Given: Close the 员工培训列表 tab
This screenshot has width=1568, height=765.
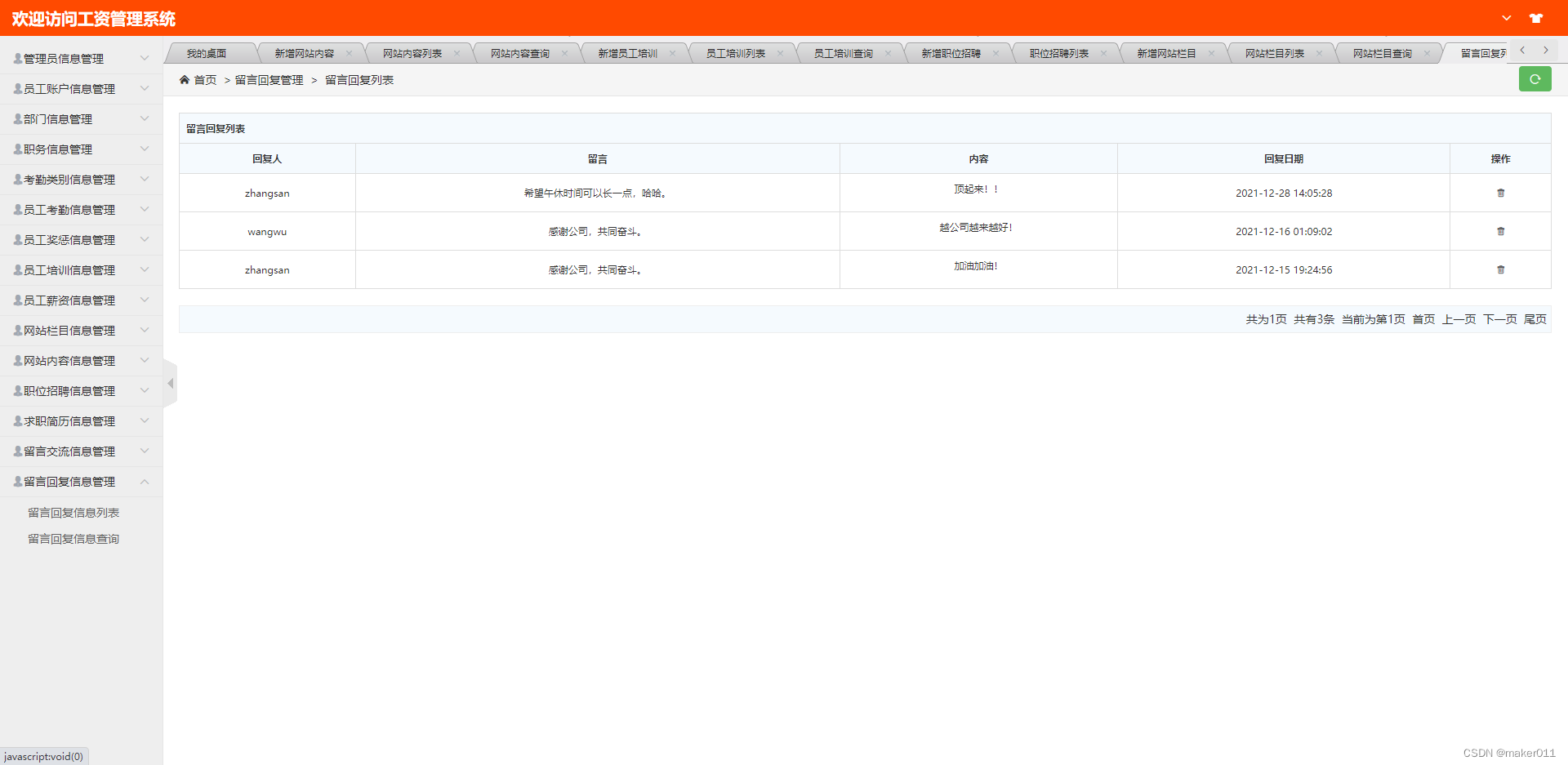Looking at the screenshot, I should [x=780, y=53].
